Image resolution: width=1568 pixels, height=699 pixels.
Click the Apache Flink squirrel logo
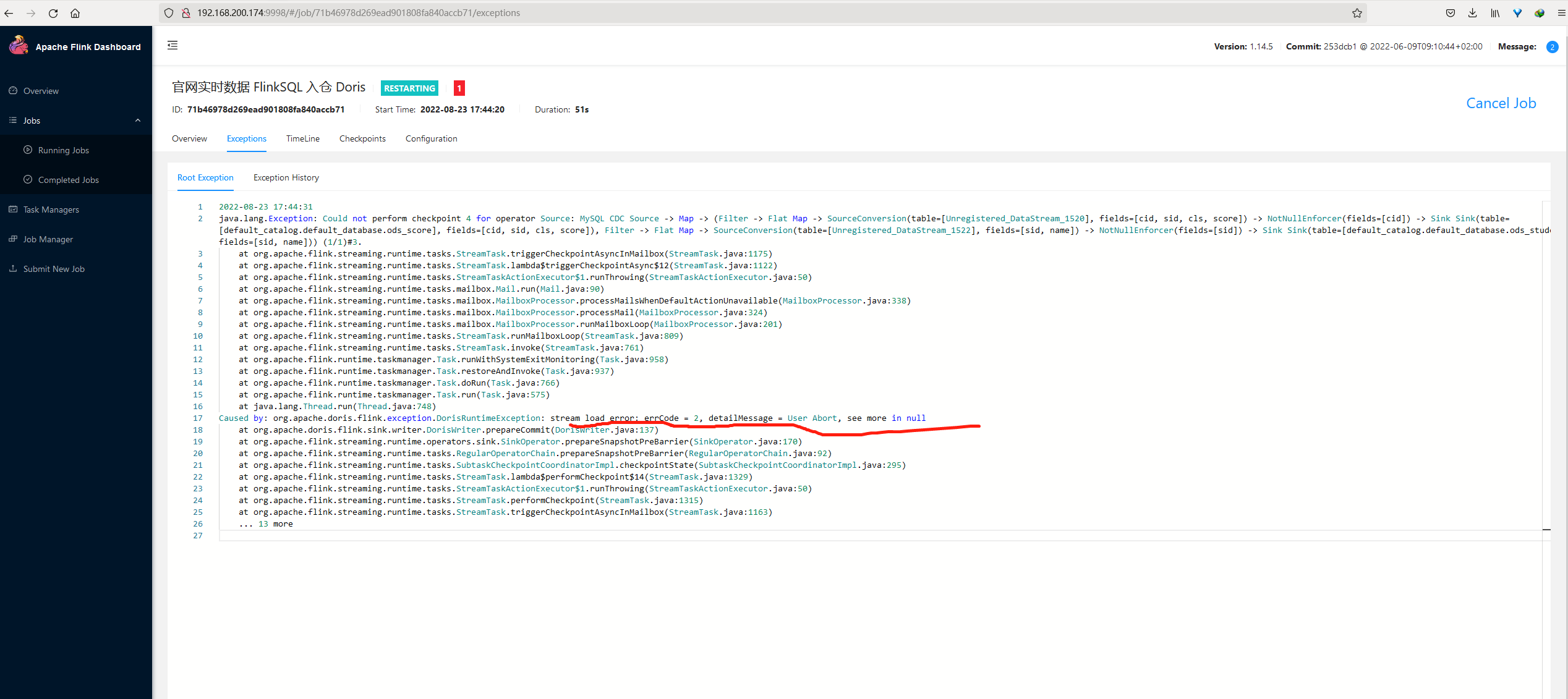tap(19, 46)
